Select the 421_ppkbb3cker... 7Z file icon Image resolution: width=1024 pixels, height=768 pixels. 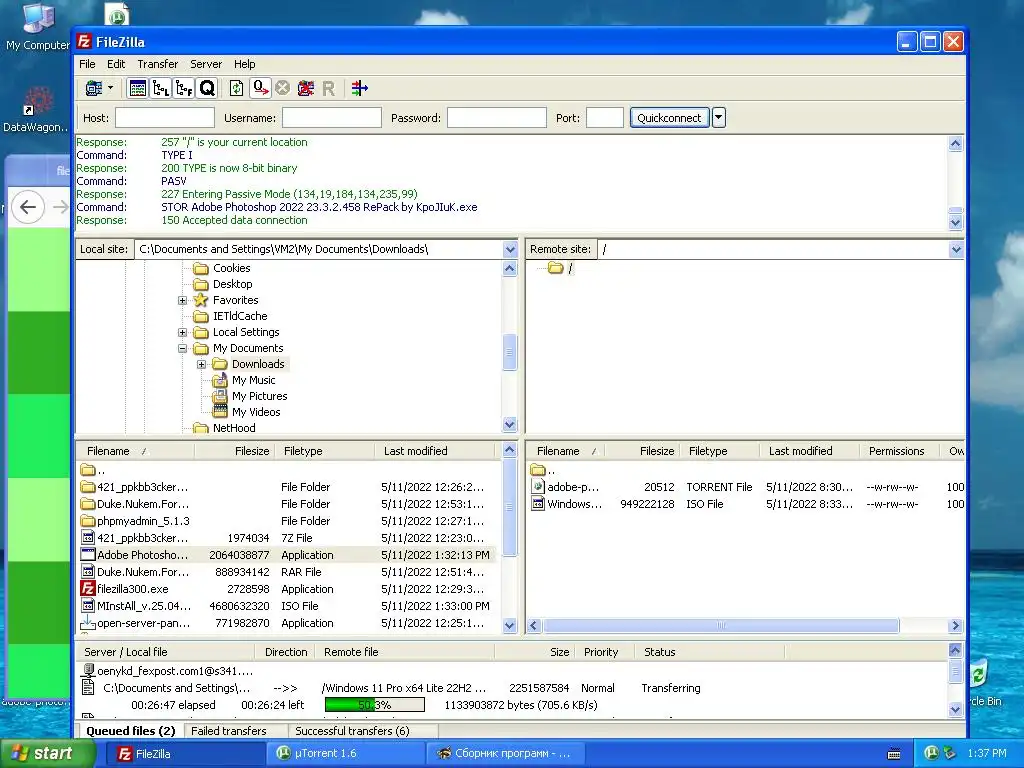88,538
